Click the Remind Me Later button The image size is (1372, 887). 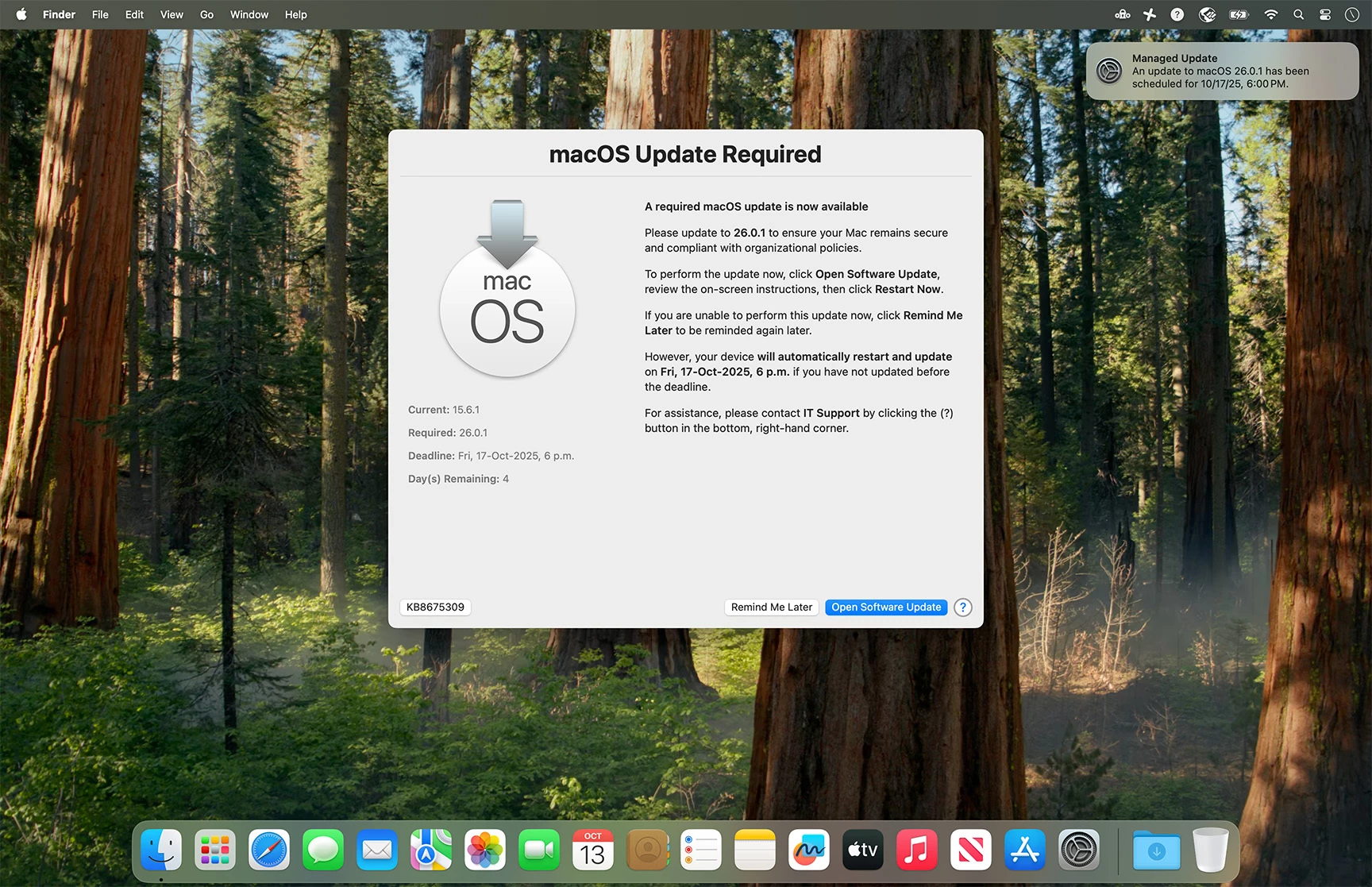772,607
